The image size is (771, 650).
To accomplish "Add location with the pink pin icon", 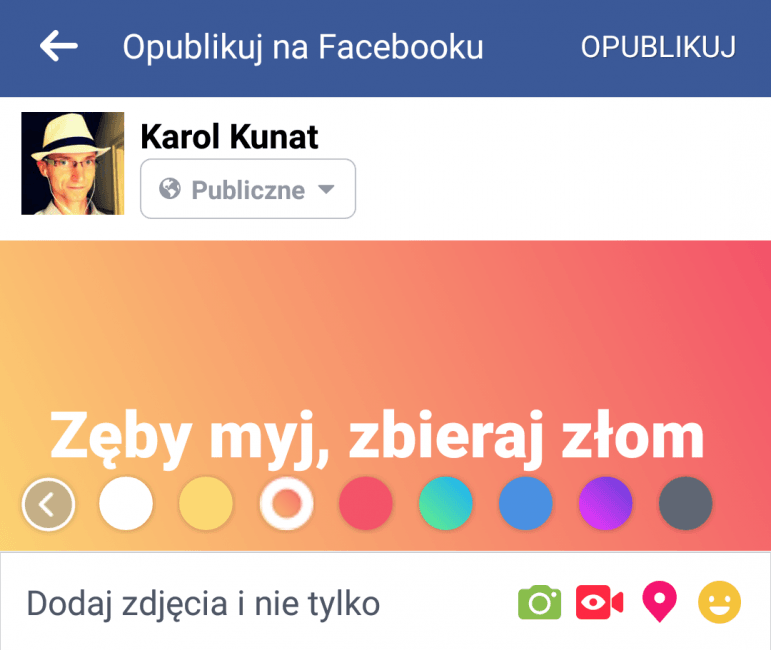I will (659, 601).
